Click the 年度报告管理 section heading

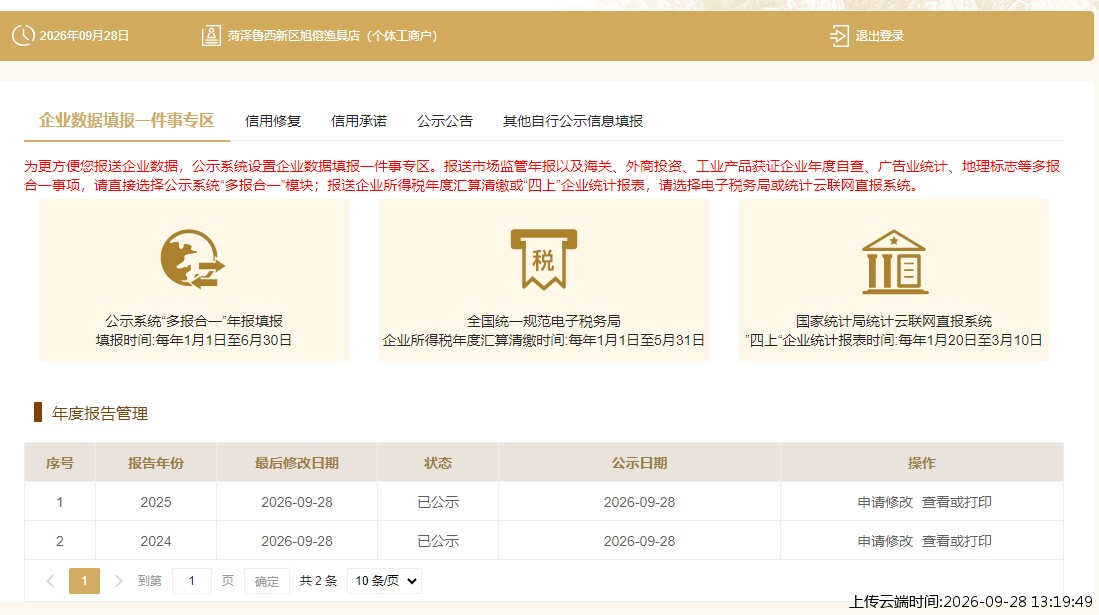[100, 414]
